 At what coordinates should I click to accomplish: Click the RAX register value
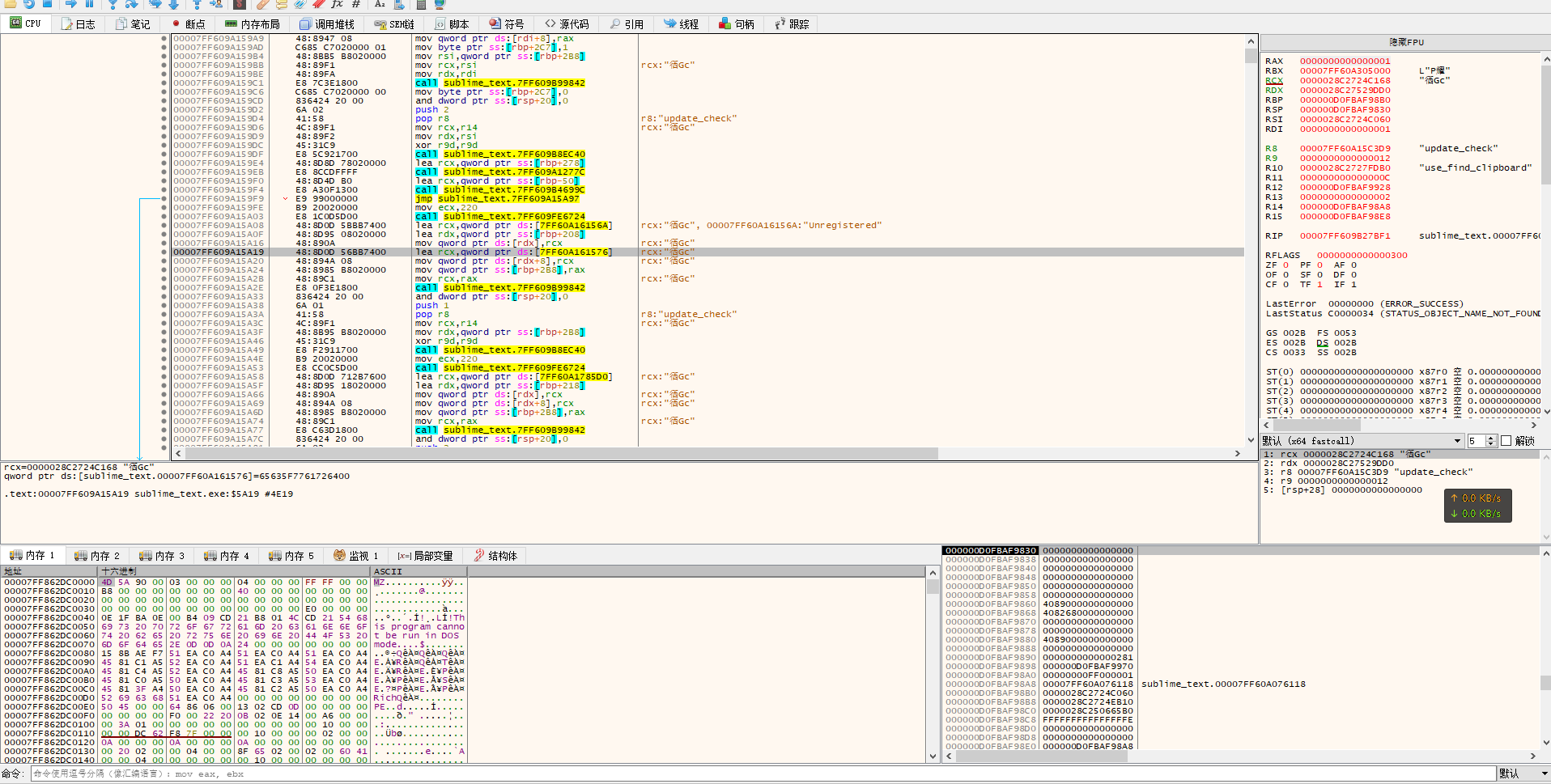coord(1345,61)
